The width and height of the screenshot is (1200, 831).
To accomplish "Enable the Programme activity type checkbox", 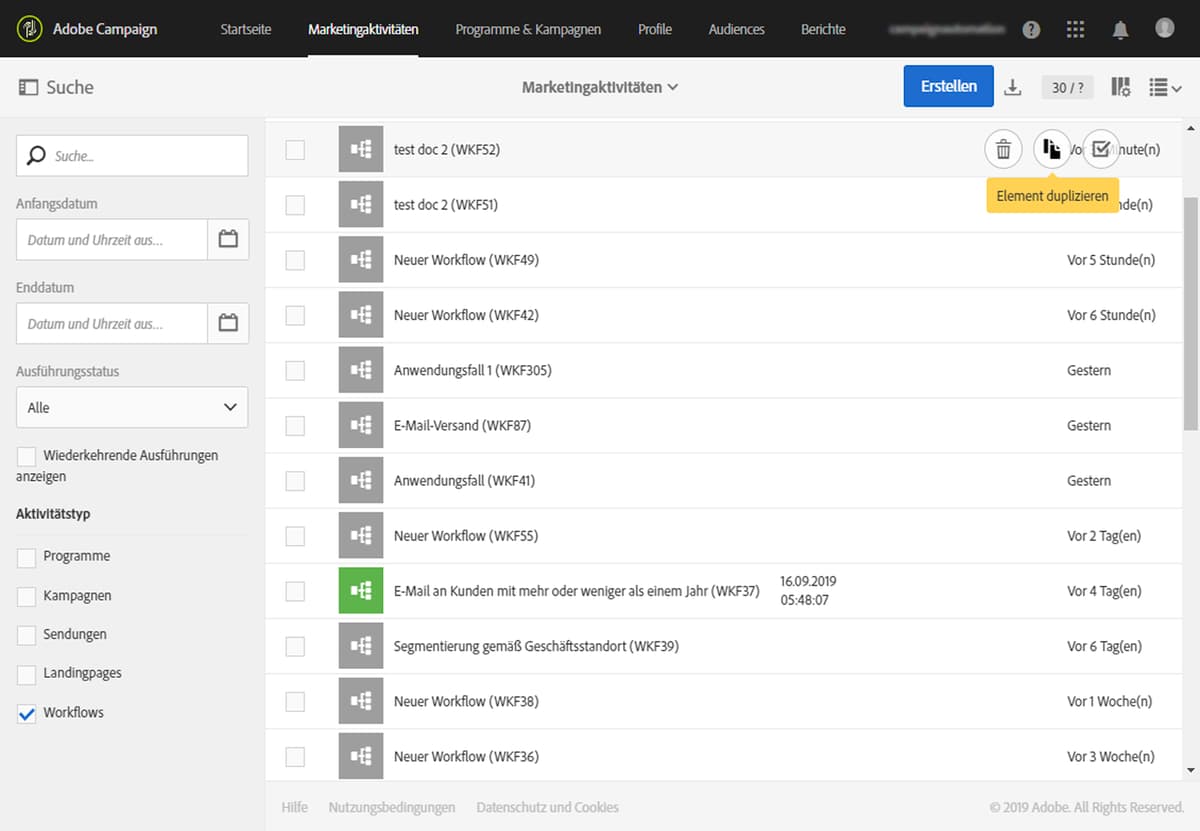I will [x=26, y=556].
